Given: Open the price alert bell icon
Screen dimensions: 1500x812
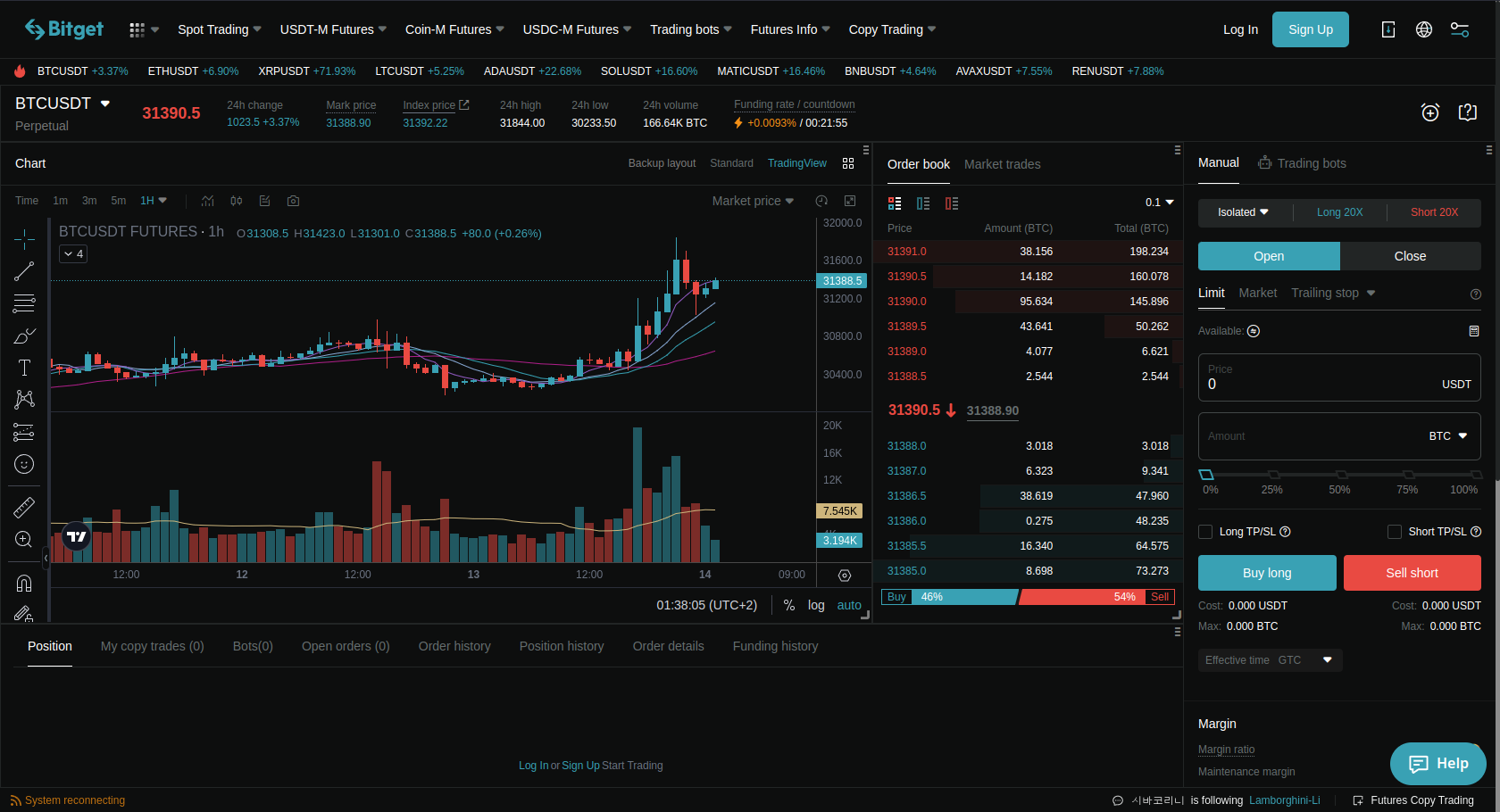Looking at the screenshot, I should pos(1430,112).
